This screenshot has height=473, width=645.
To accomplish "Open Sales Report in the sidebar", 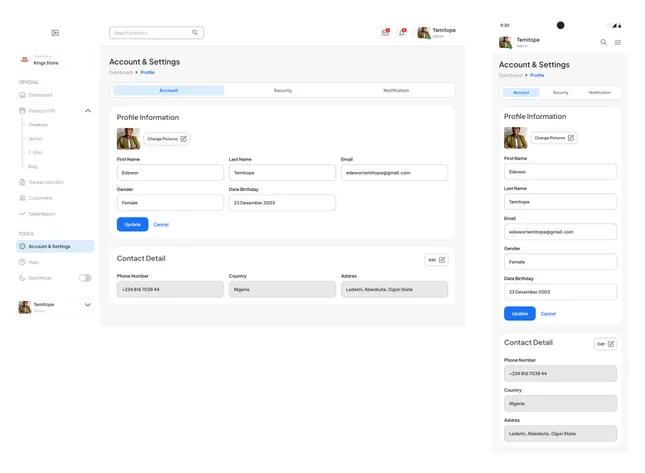I will (x=41, y=214).
